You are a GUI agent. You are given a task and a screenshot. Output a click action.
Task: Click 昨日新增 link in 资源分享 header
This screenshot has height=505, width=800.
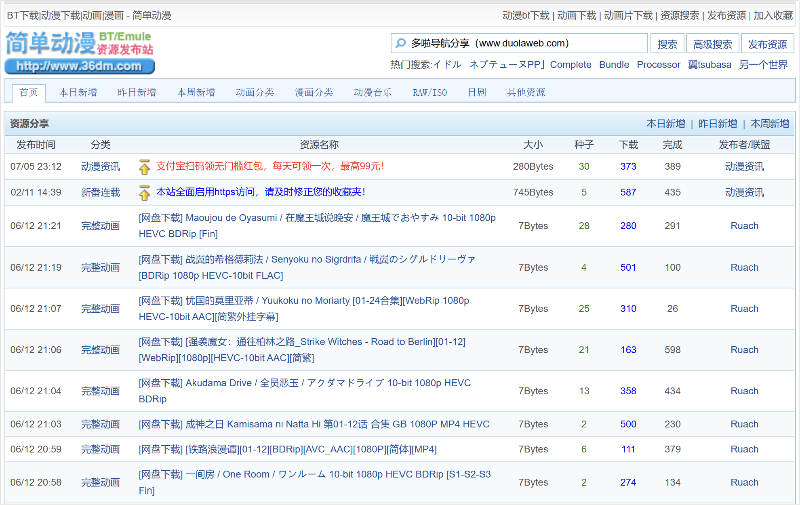[x=718, y=124]
